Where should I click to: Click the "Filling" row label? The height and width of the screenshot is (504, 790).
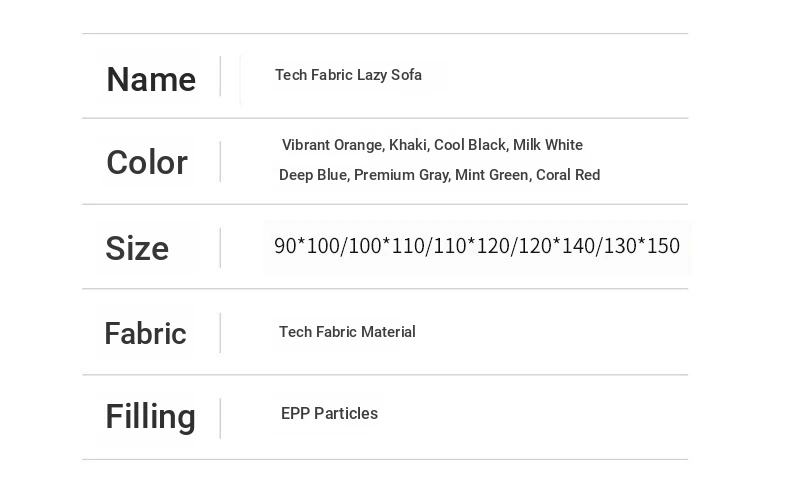(150, 416)
